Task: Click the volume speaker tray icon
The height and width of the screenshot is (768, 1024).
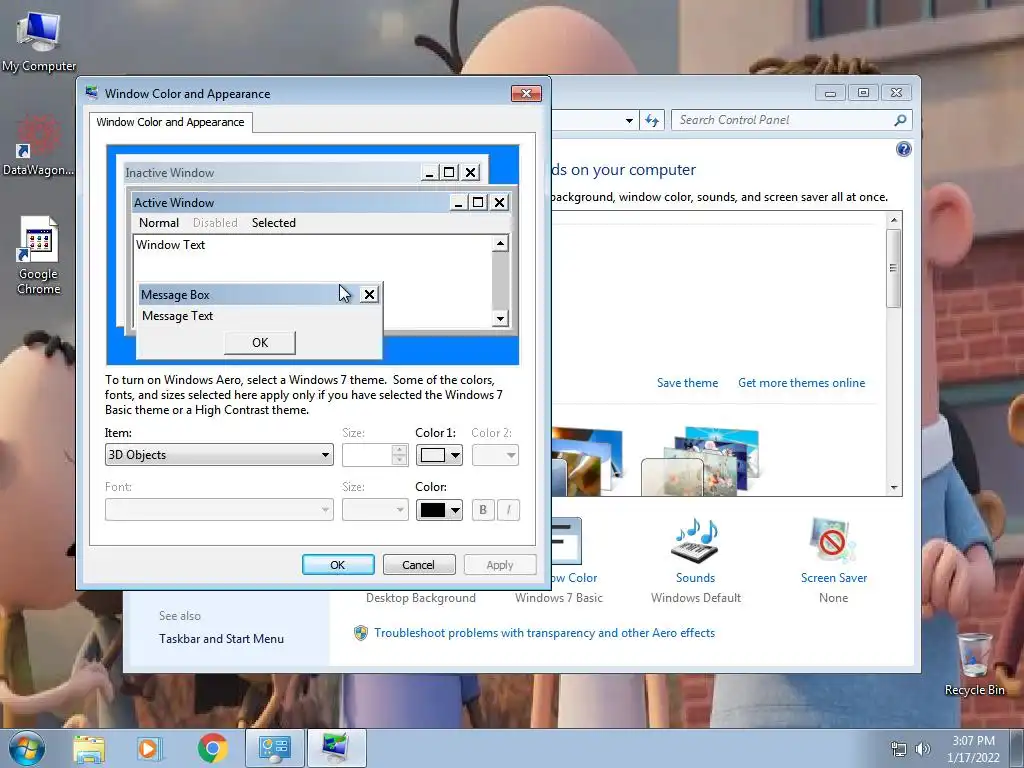Action: point(923,749)
